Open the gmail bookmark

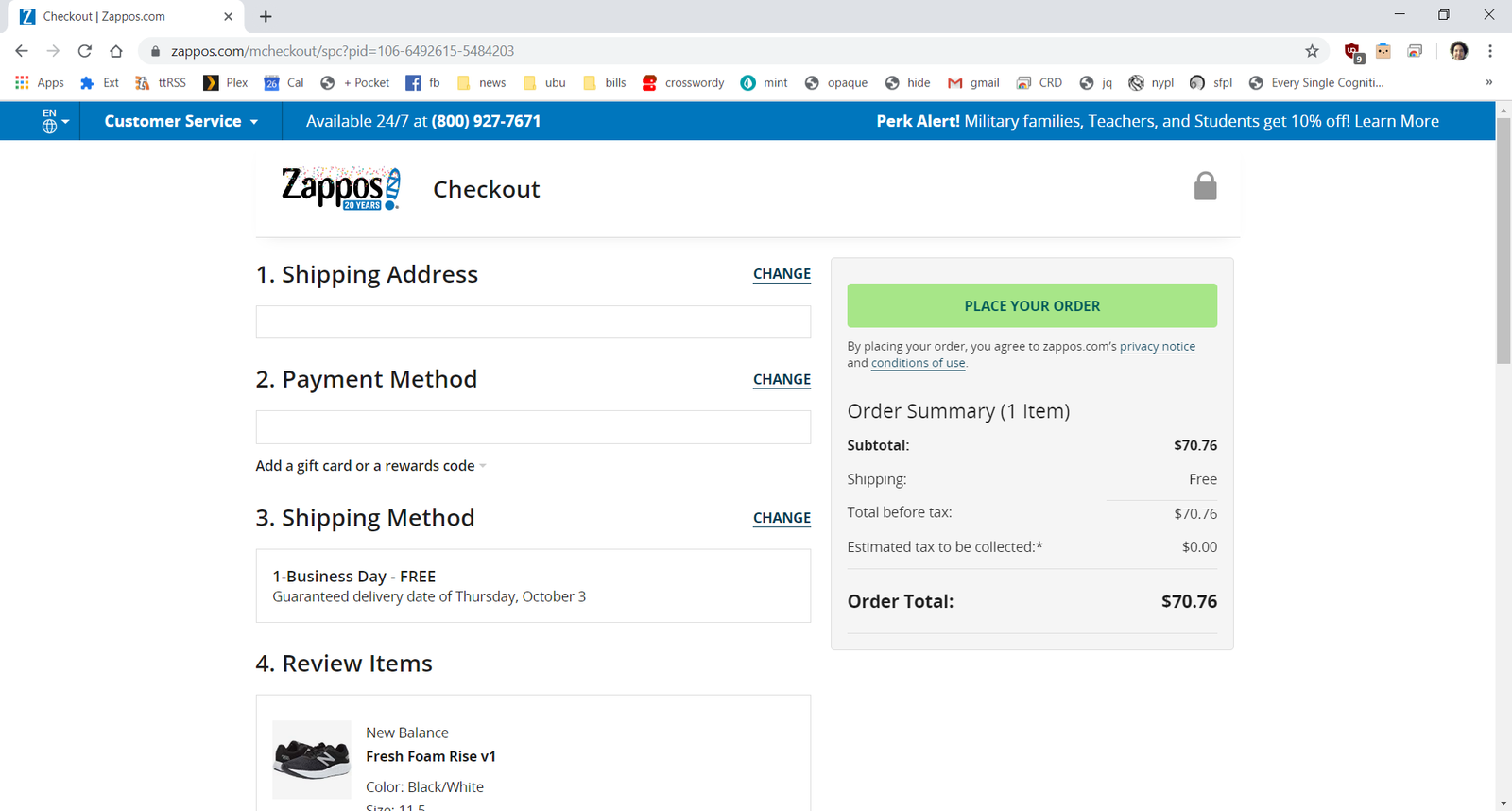(973, 83)
